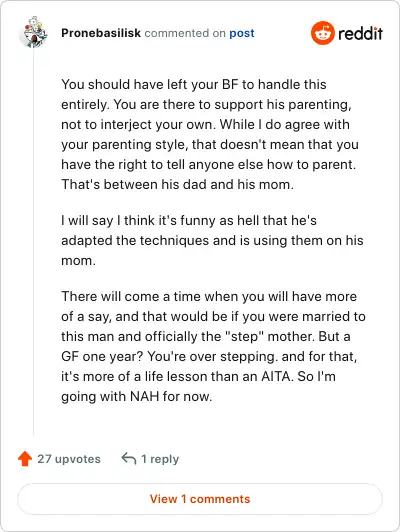This screenshot has height=532, width=400.
Task: Click the paragraph starting "I will say I think"
Action: coord(212,241)
